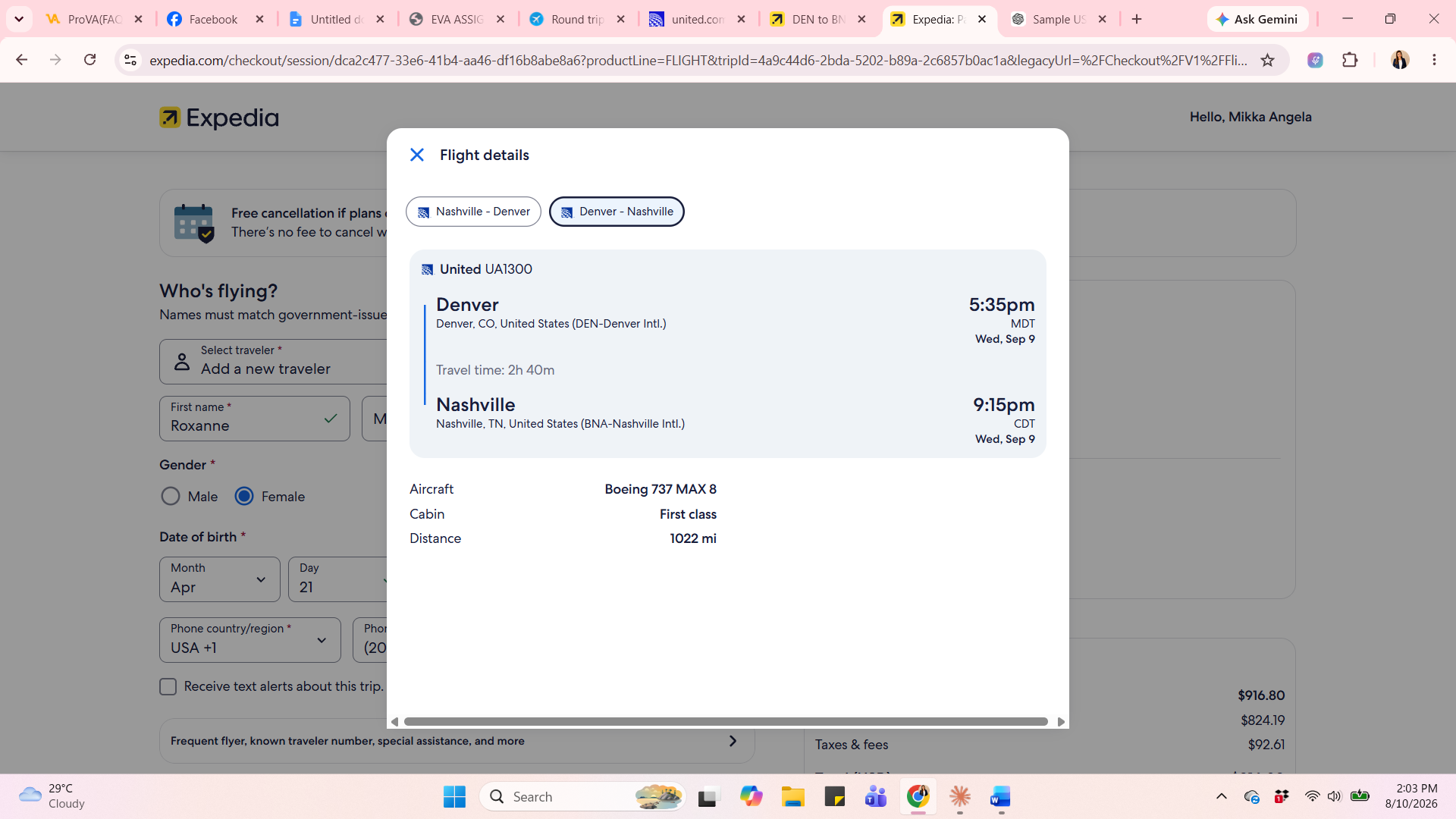Click the address bar URL
1456x819 pixels.
point(698,60)
